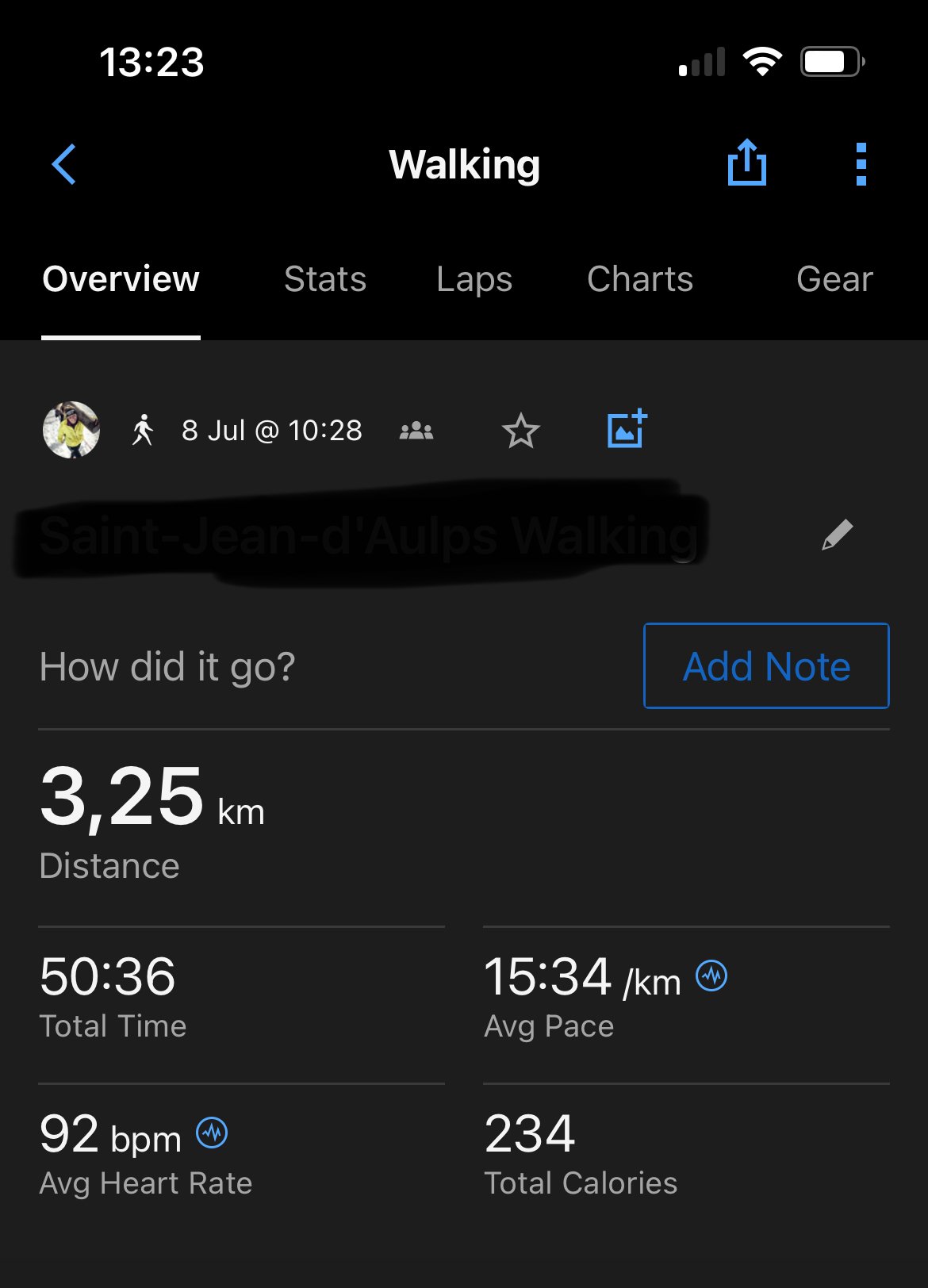
Task: Tap the Avg Heart Rate info icon
Action: (212, 1133)
